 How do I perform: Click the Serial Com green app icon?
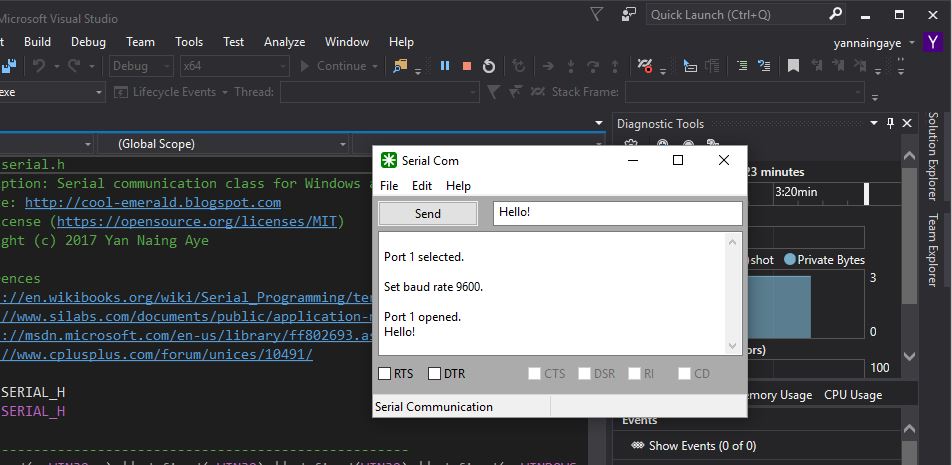click(389, 160)
